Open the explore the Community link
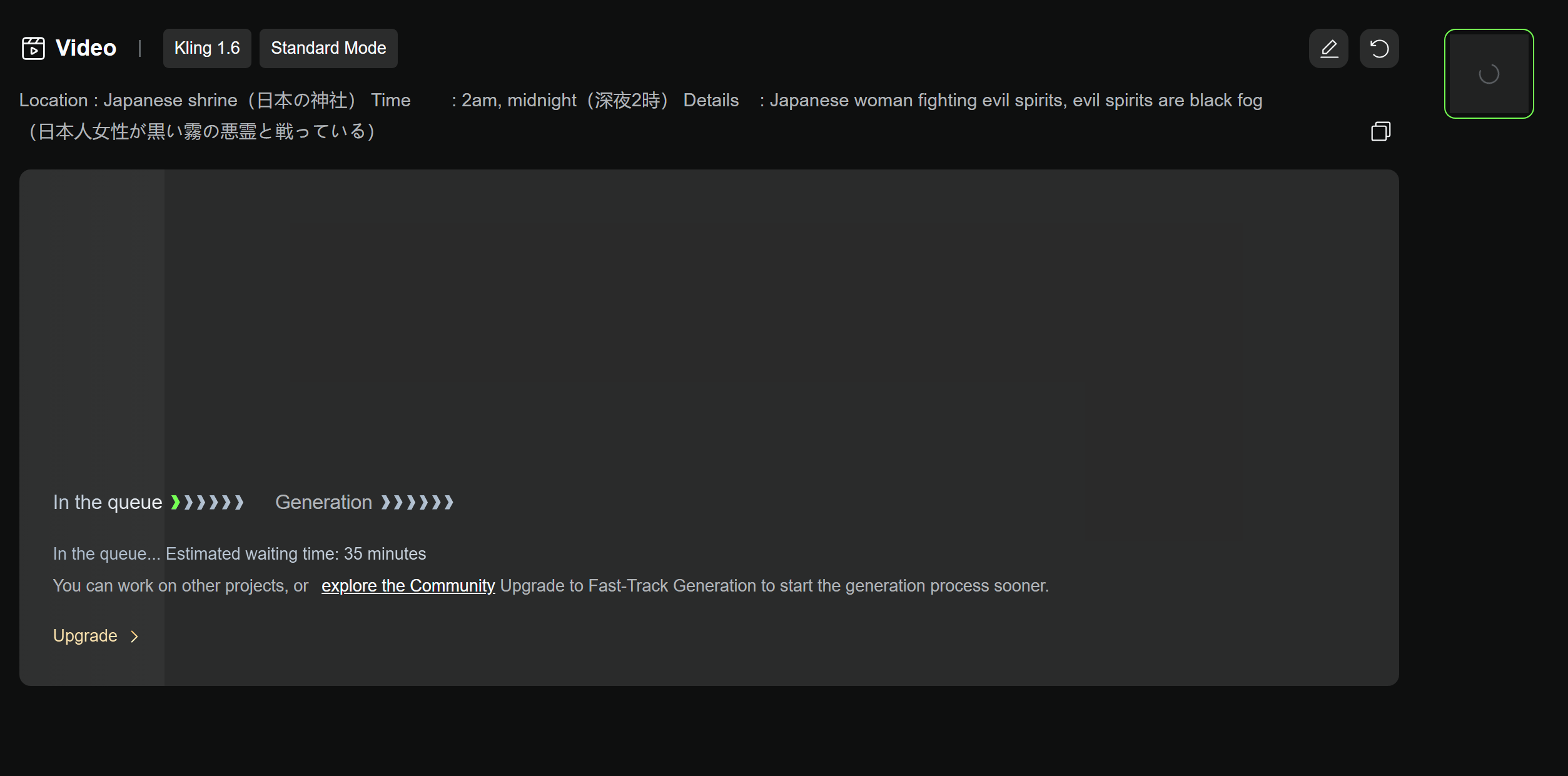 [x=408, y=586]
